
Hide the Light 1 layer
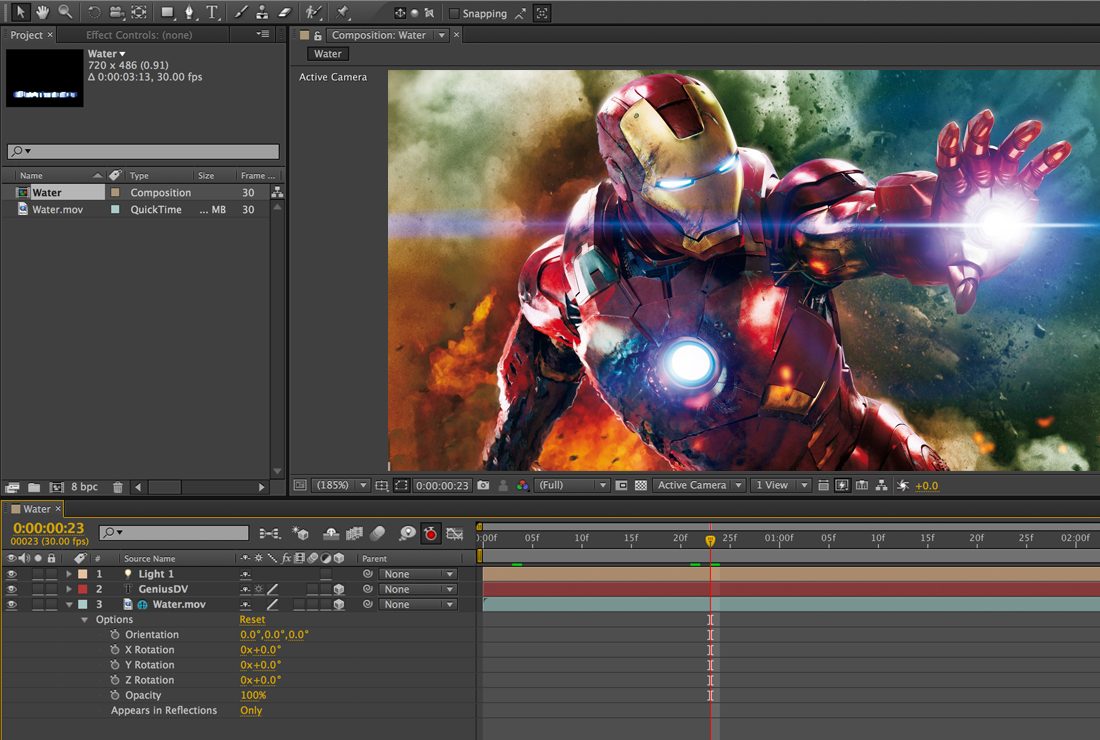[11, 574]
